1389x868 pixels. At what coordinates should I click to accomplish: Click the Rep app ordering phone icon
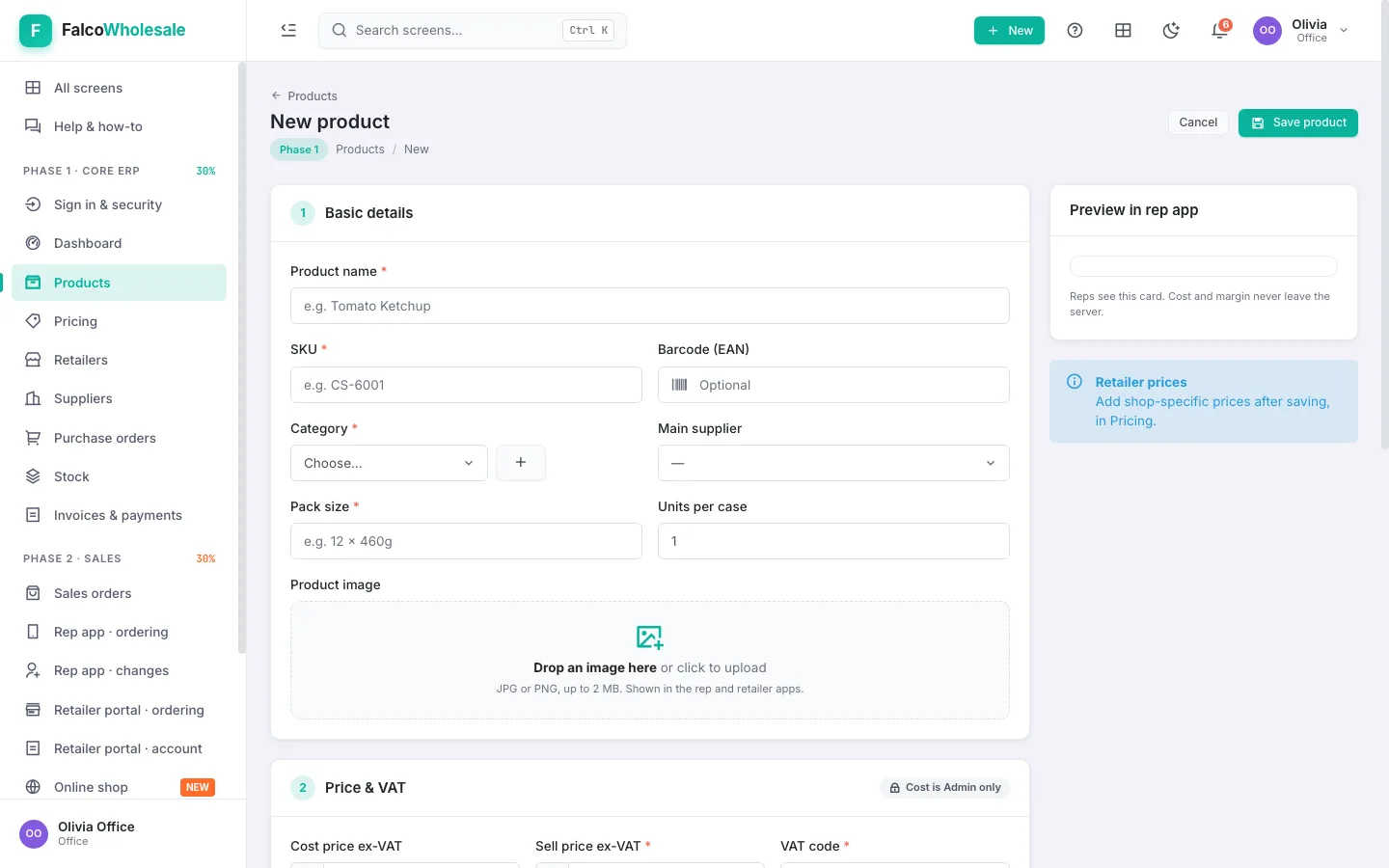coord(33,632)
